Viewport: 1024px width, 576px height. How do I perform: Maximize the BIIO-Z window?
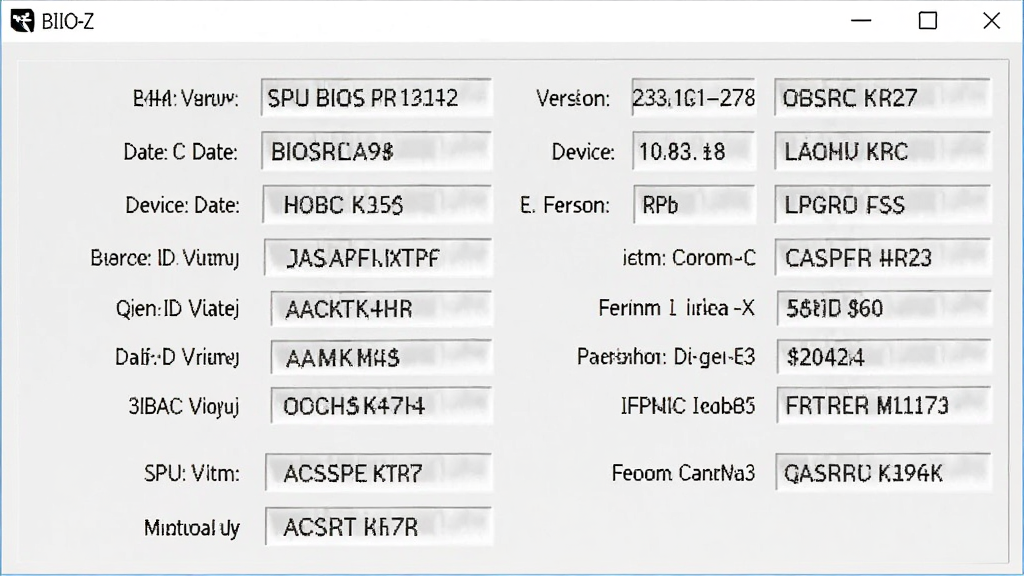pyautogui.click(x=927, y=21)
